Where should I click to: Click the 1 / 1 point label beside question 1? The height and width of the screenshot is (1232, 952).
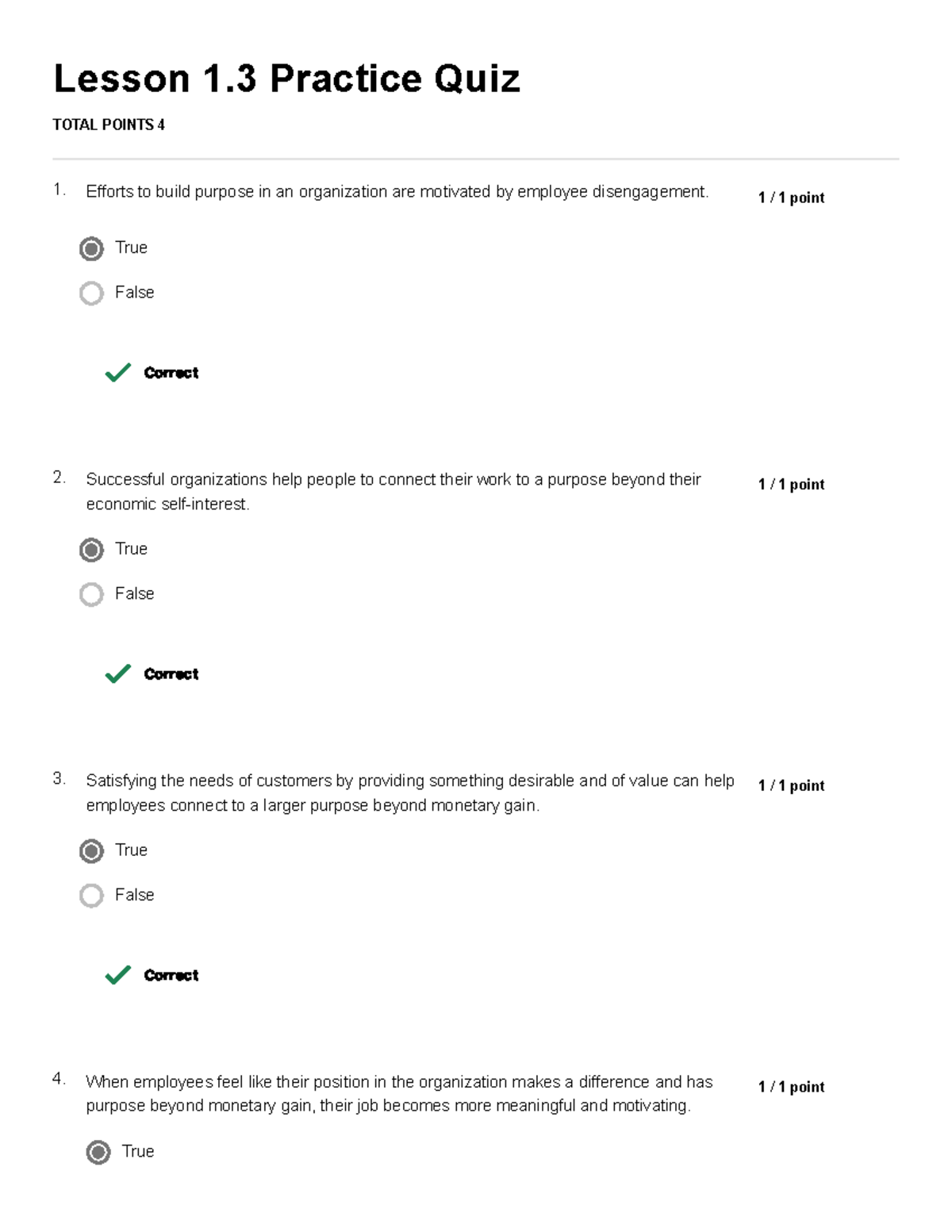click(791, 198)
